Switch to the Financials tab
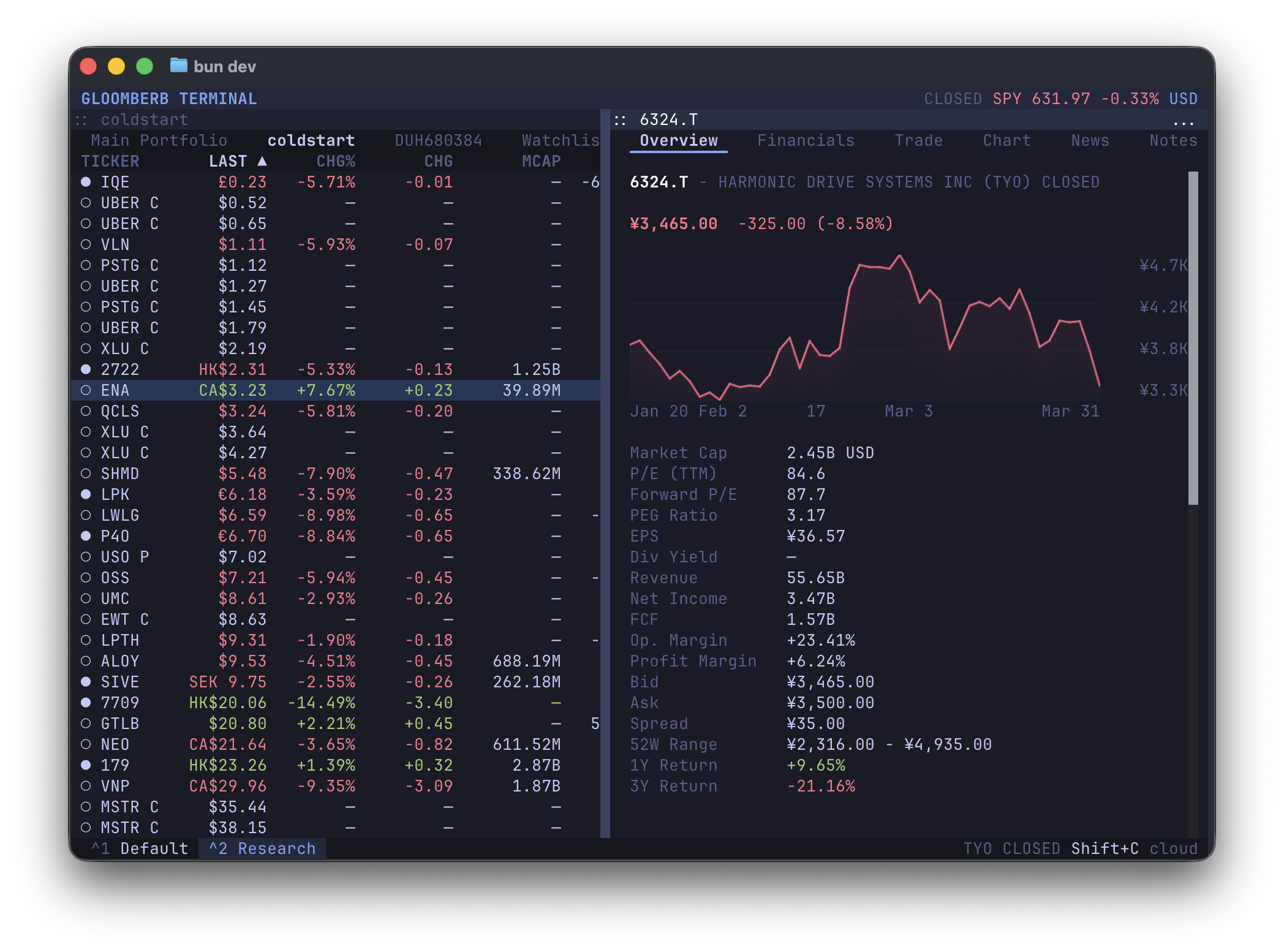Screen dimensions: 1284x952 [806, 140]
